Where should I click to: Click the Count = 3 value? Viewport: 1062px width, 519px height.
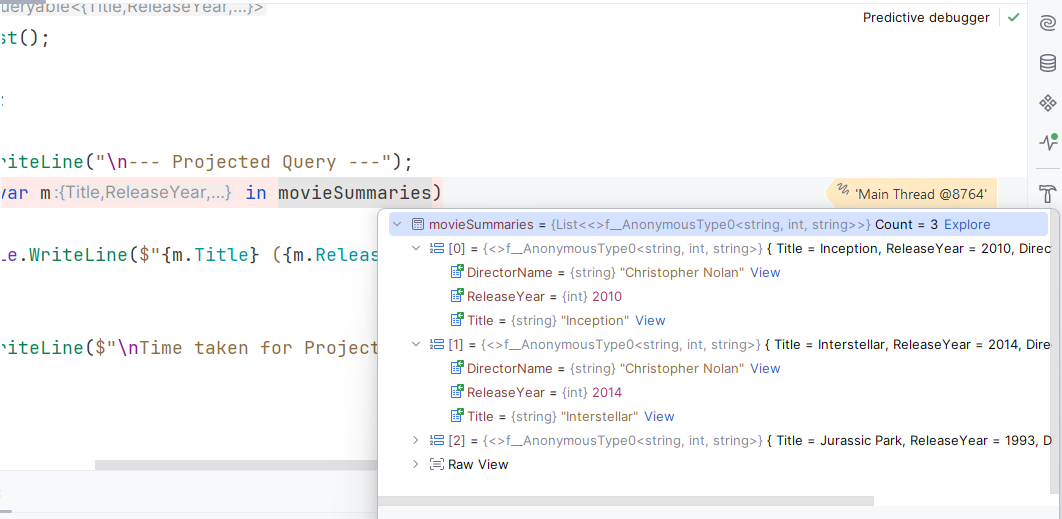906,224
